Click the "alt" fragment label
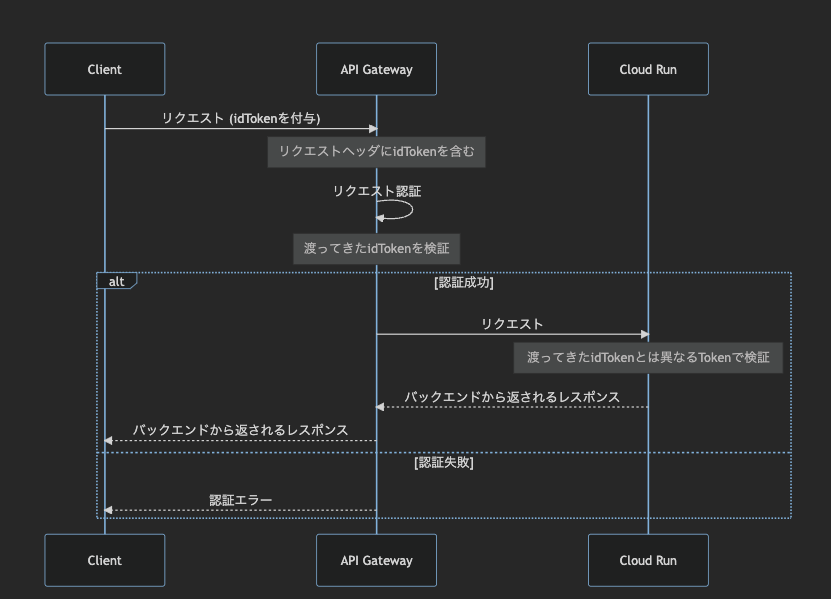831x599 pixels. point(117,281)
